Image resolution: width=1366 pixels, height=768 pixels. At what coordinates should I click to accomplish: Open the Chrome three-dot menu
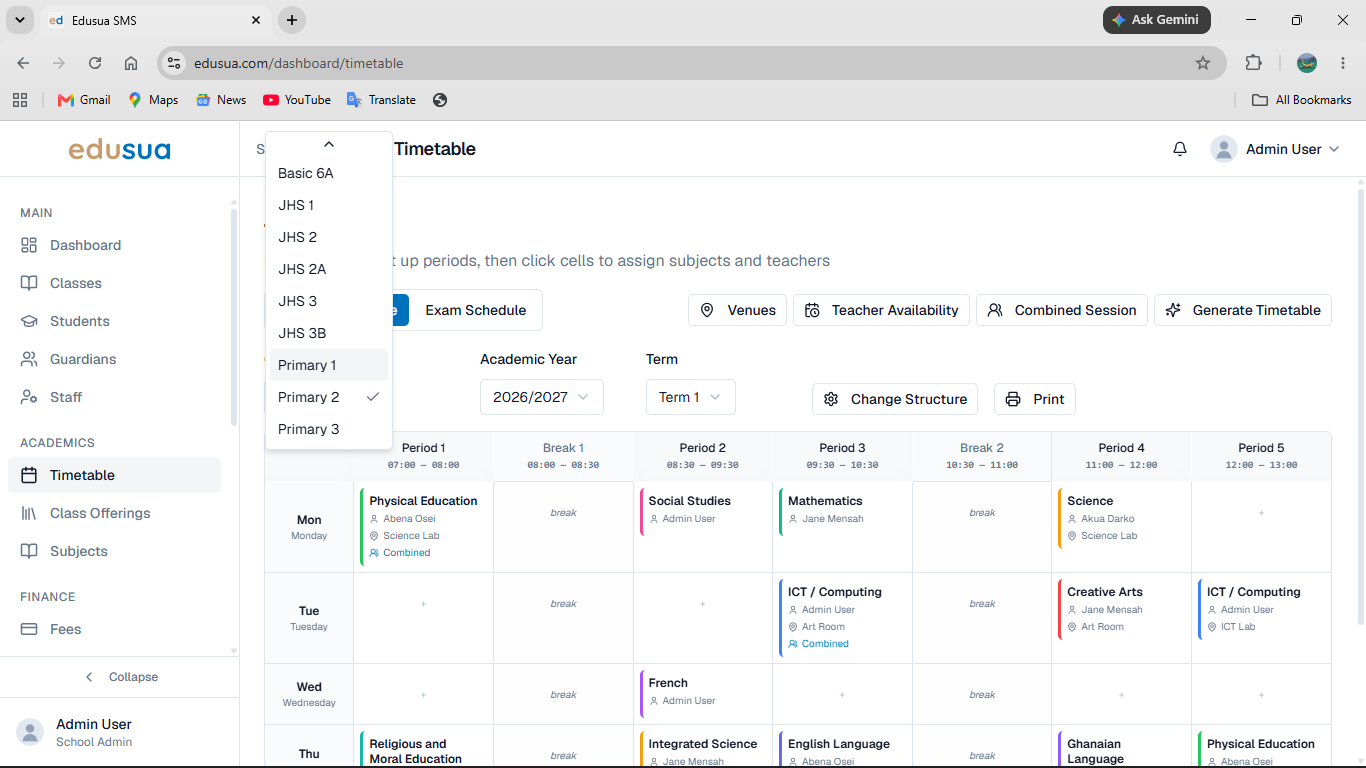pos(1341,63)
